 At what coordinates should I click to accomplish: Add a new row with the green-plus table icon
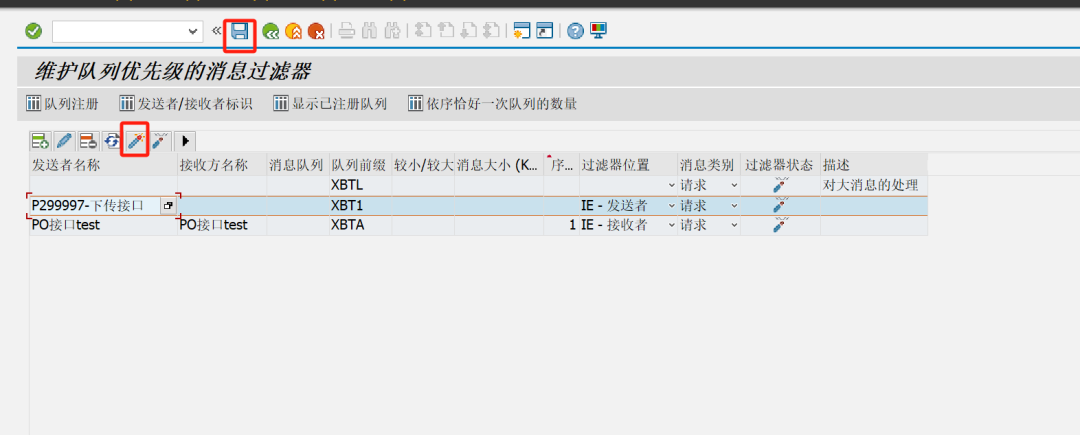coord(40,141)
